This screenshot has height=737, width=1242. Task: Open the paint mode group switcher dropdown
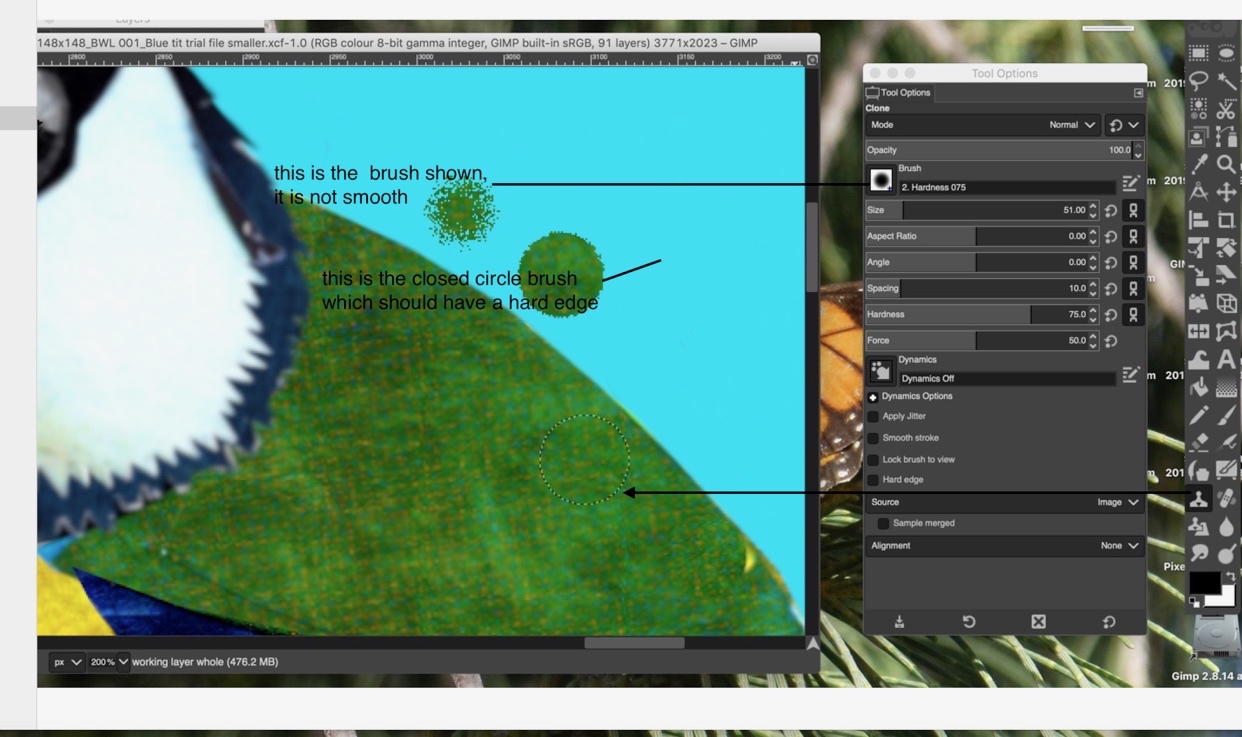[x=1124, y=125]
